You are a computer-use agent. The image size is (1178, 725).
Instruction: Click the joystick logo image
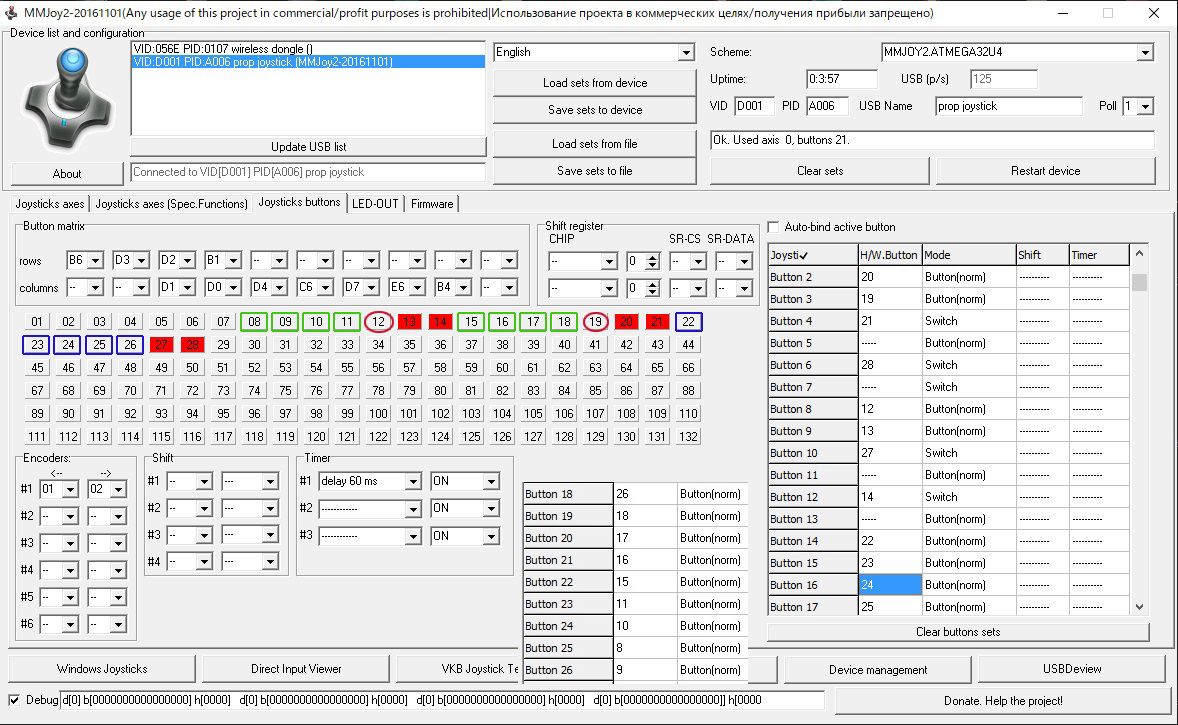66,98
